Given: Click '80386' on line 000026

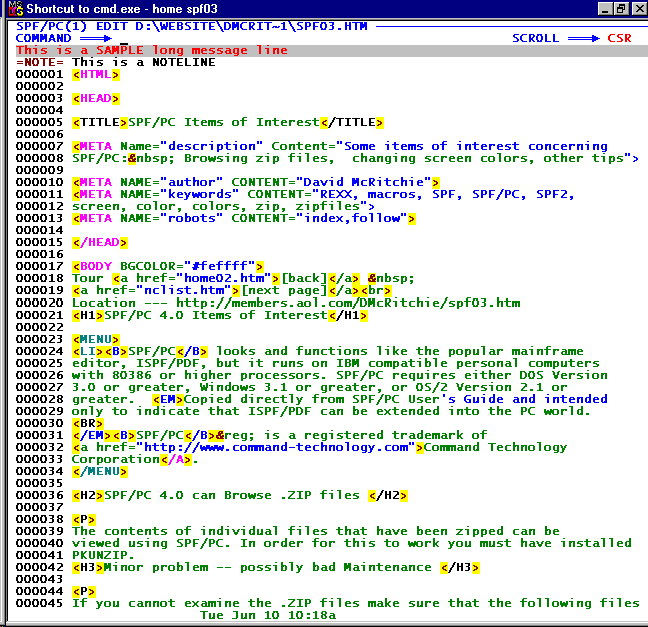Looking at the screenshot, I should tap(132, 375).
